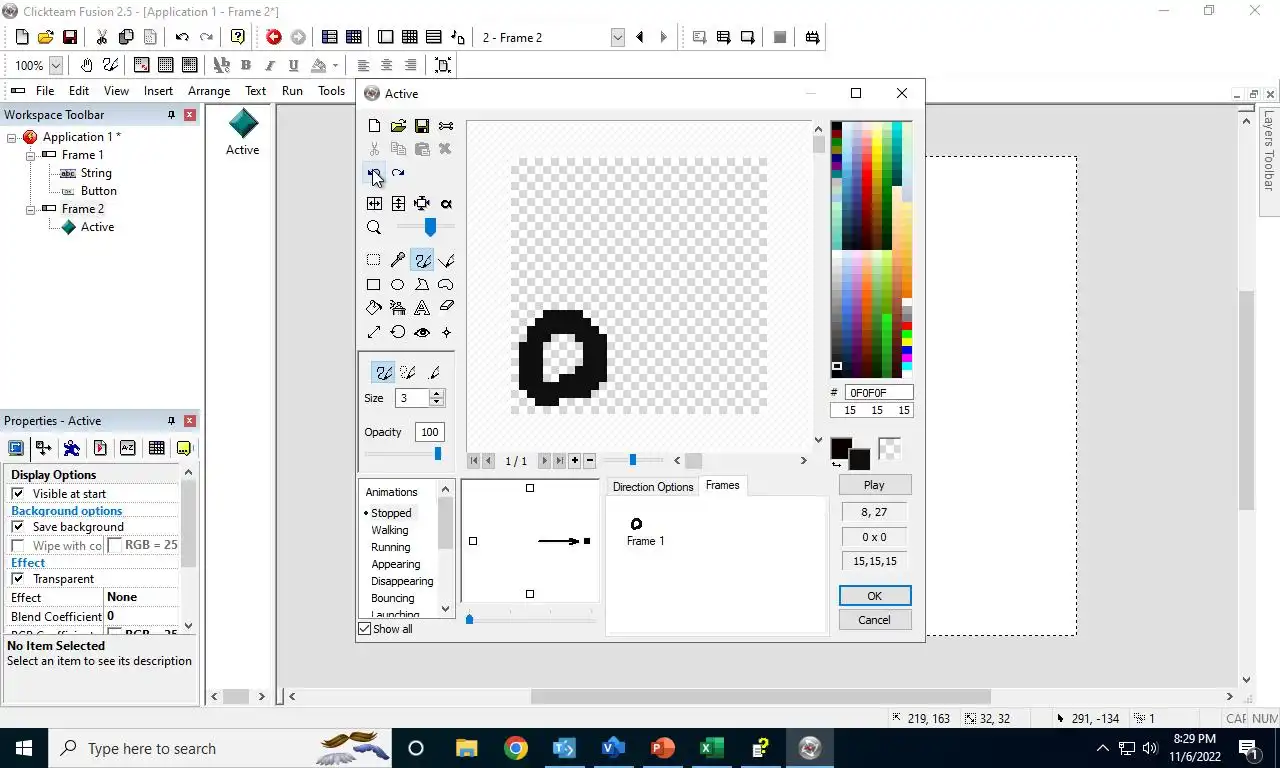Click the redo arrow in picture editor
This screenshot has width=1280, height=768.
398,173
